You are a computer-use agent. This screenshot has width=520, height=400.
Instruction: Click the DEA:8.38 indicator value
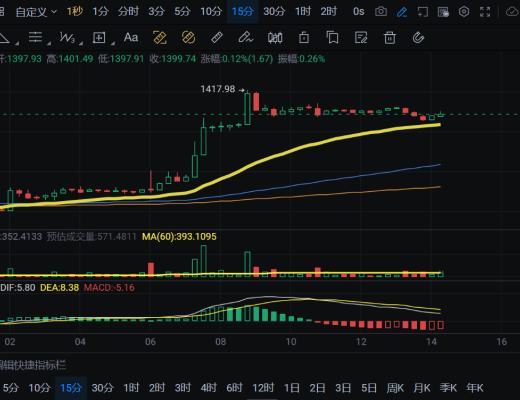point(60,288)
